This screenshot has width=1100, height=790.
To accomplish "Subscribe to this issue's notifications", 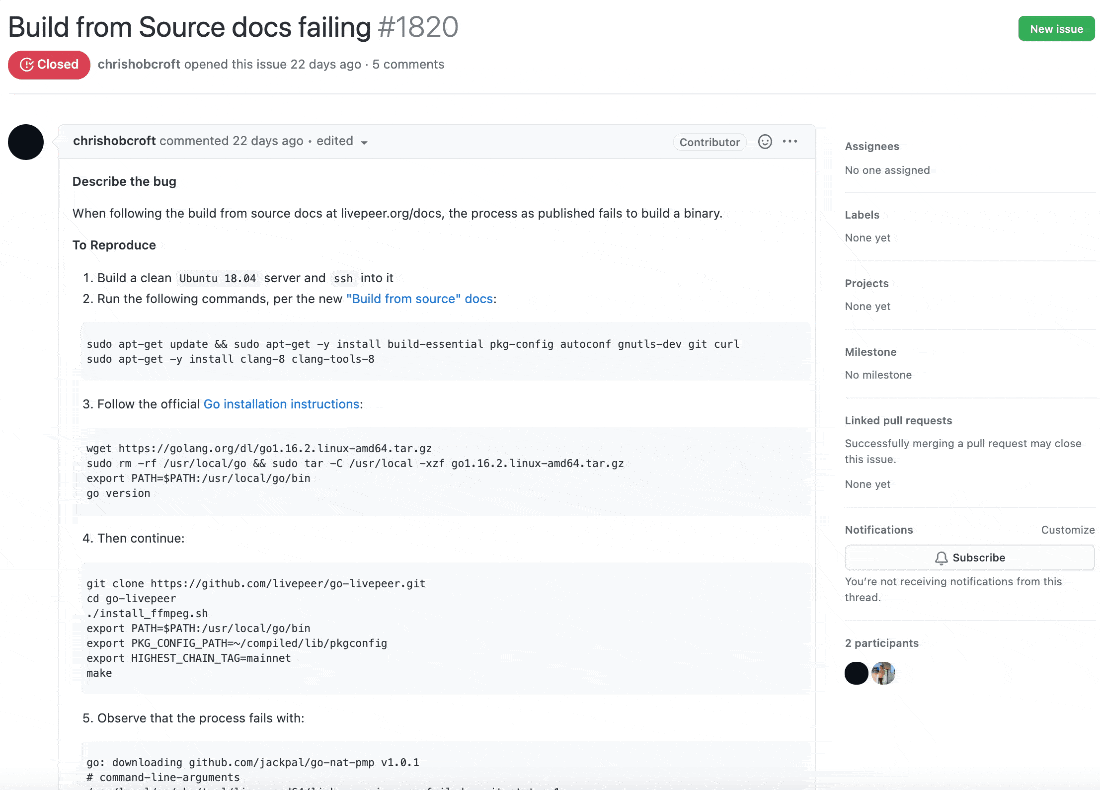I will click(x=970, y=558).
